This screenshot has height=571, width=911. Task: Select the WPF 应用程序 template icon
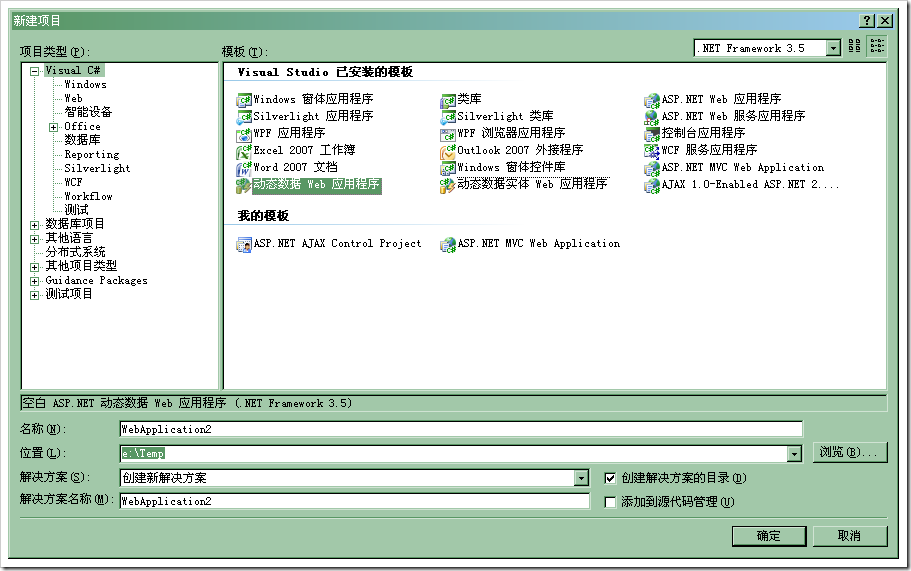pyautogui.click(x=243, y=134)
